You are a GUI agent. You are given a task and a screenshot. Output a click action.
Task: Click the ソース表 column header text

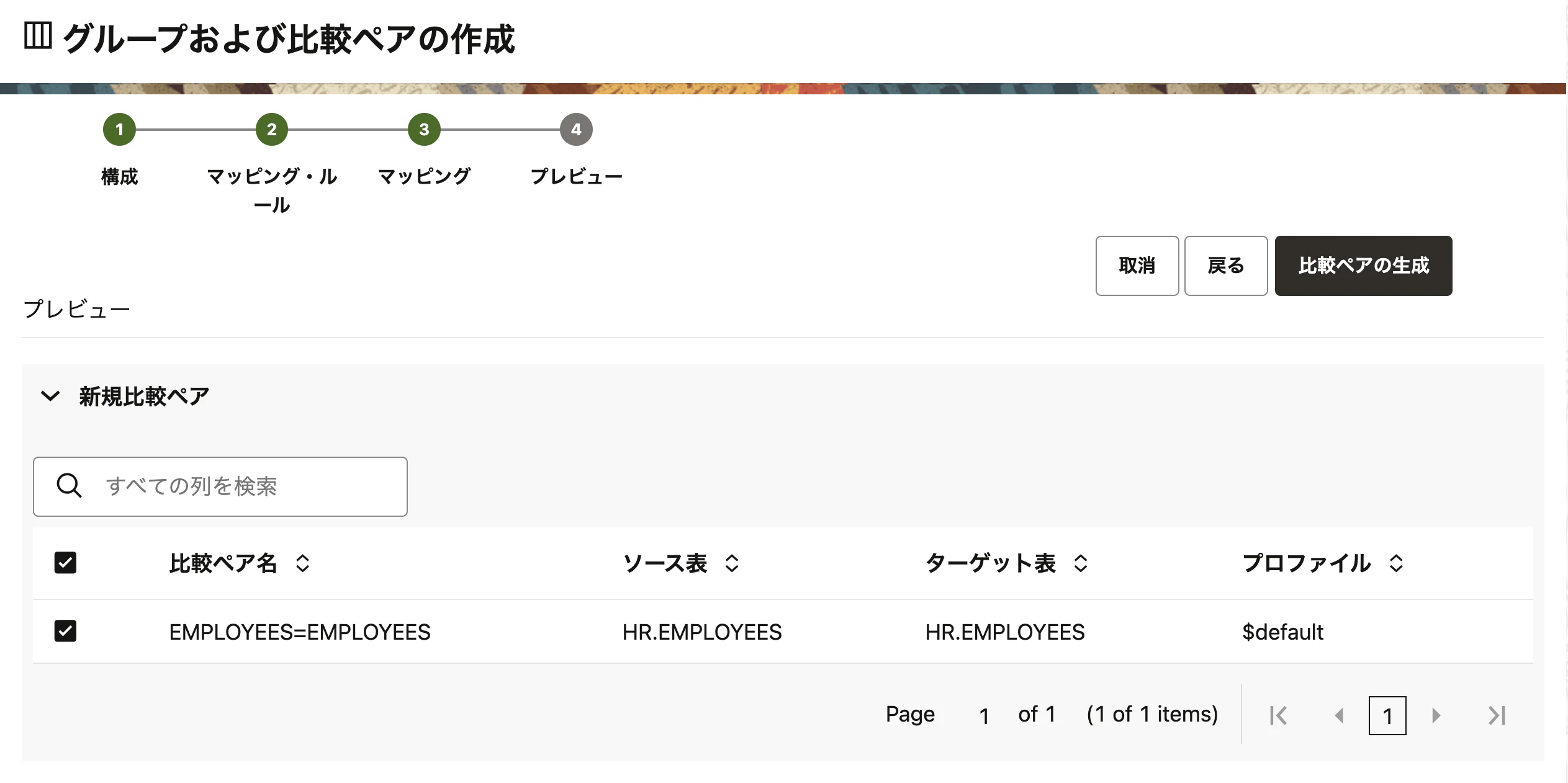(665, 563)
